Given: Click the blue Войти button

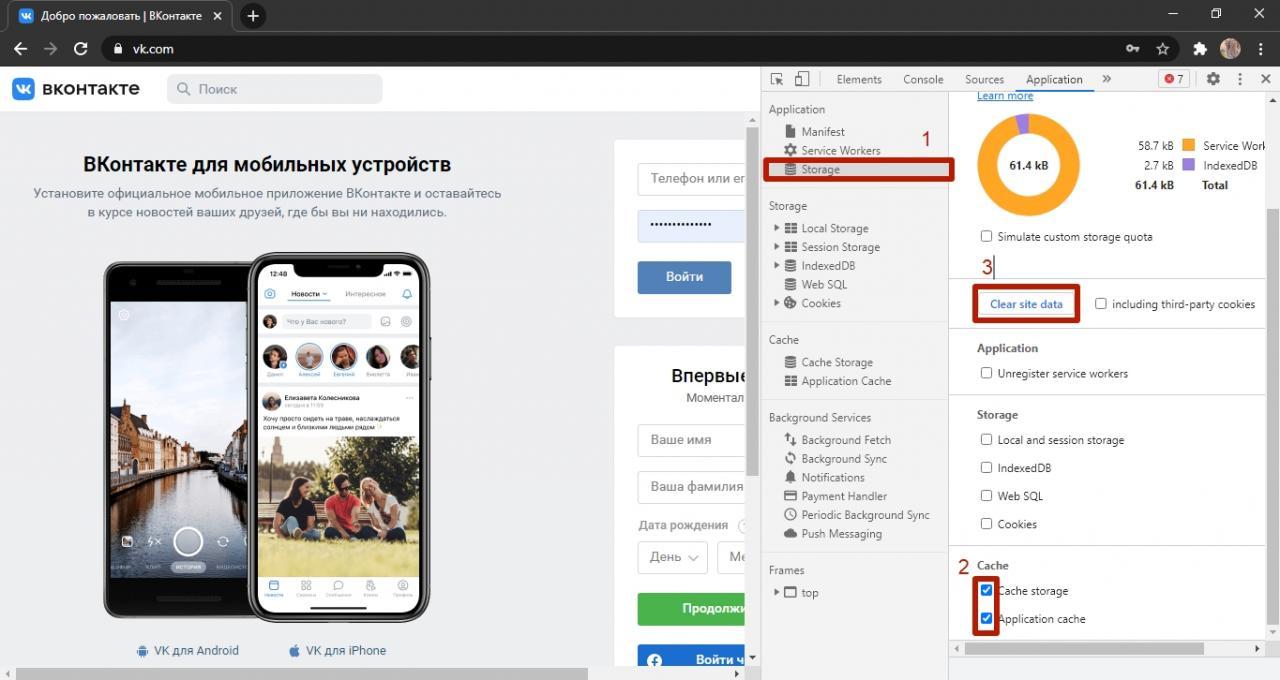Looking at the screenshot, I should pos(684,277).
